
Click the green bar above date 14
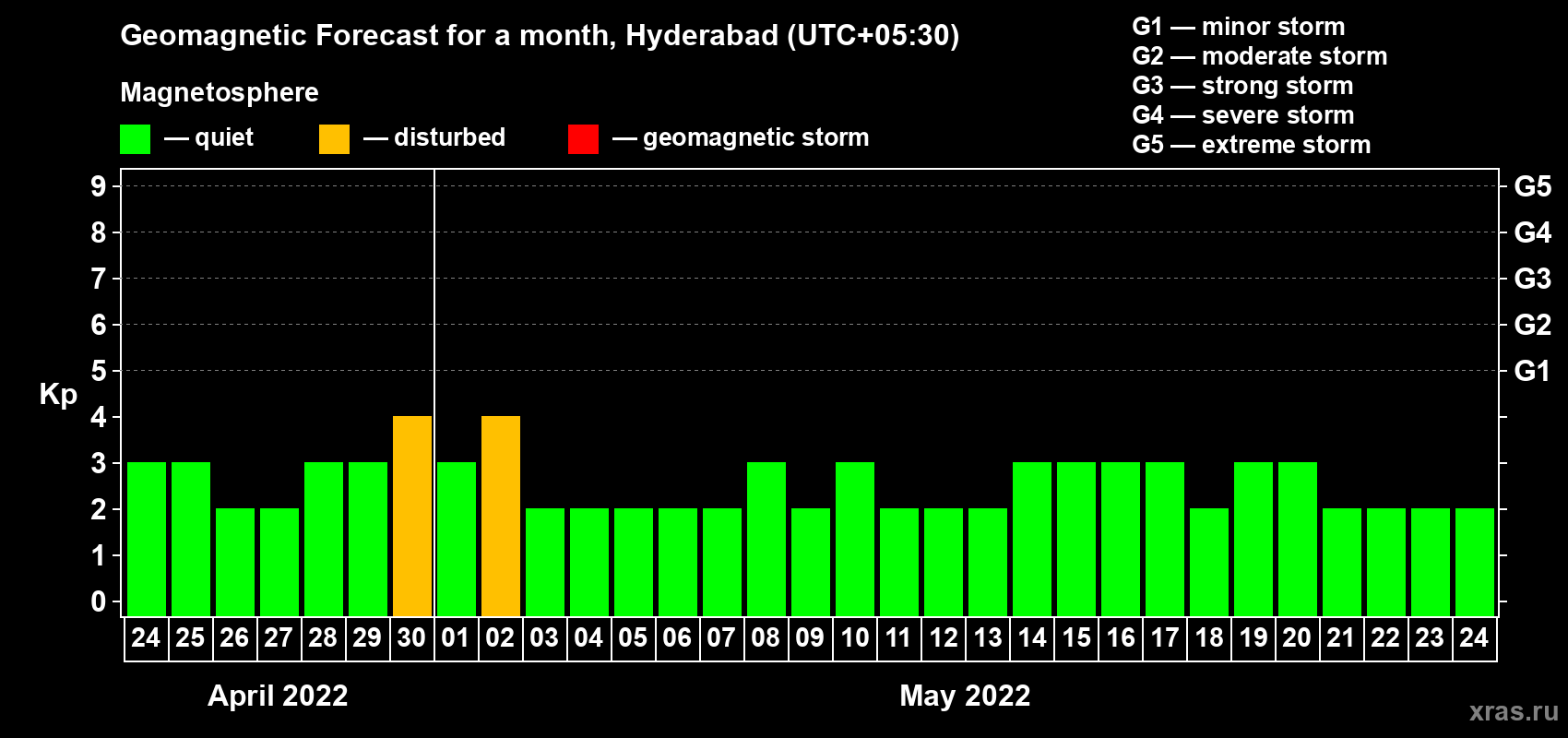[x=1032, y=540]
